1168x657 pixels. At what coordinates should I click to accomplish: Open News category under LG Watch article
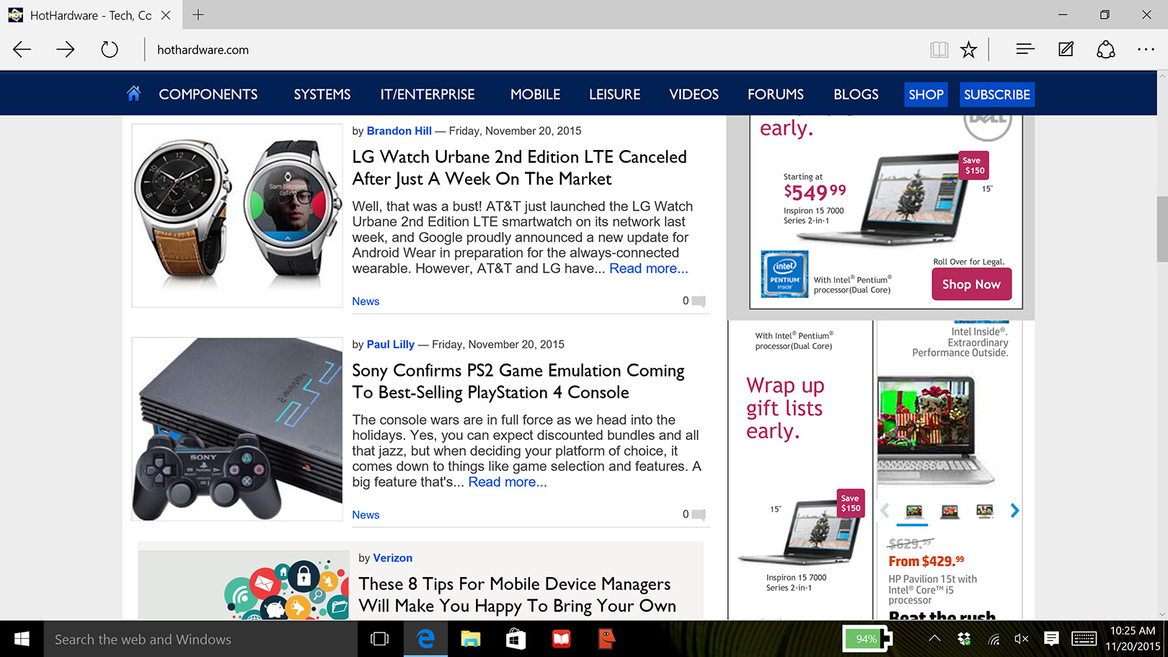366,301
